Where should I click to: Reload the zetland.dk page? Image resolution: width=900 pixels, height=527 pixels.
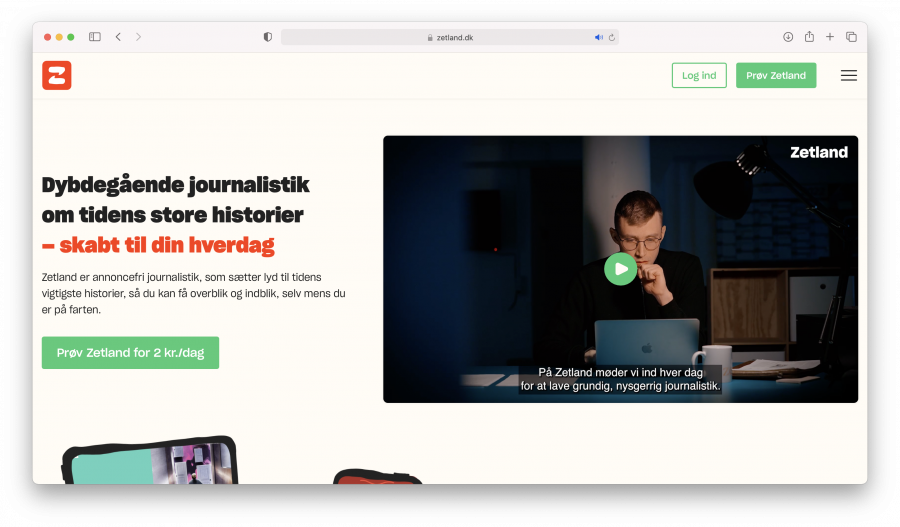[610, 37]
